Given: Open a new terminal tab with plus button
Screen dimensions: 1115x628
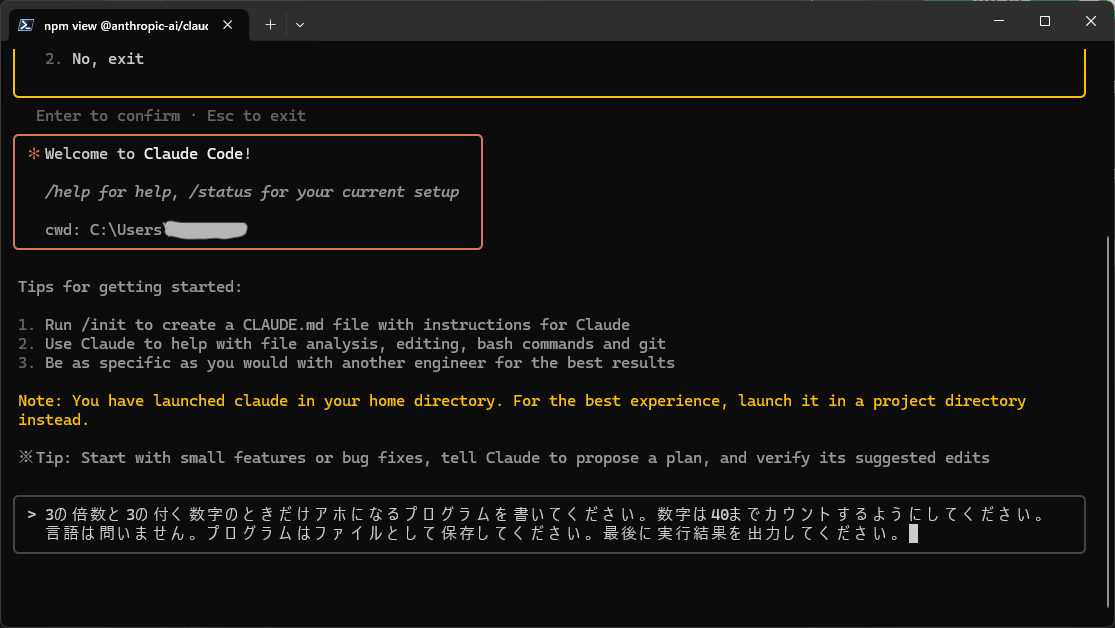Looking at the screenshot, I should coord(270,25).
